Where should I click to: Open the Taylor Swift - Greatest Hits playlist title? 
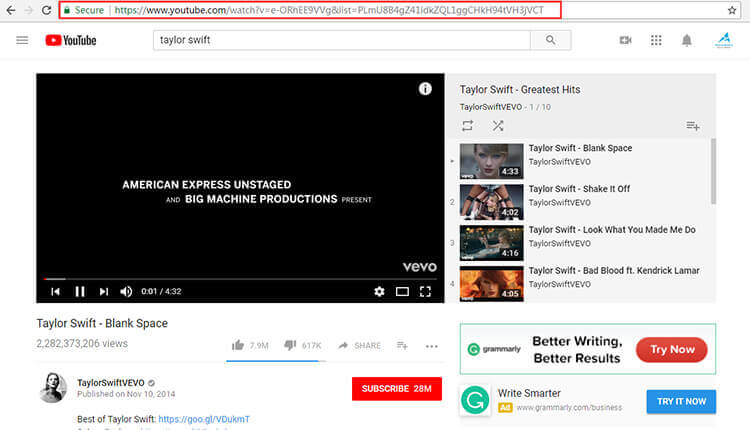coord(520,89)
